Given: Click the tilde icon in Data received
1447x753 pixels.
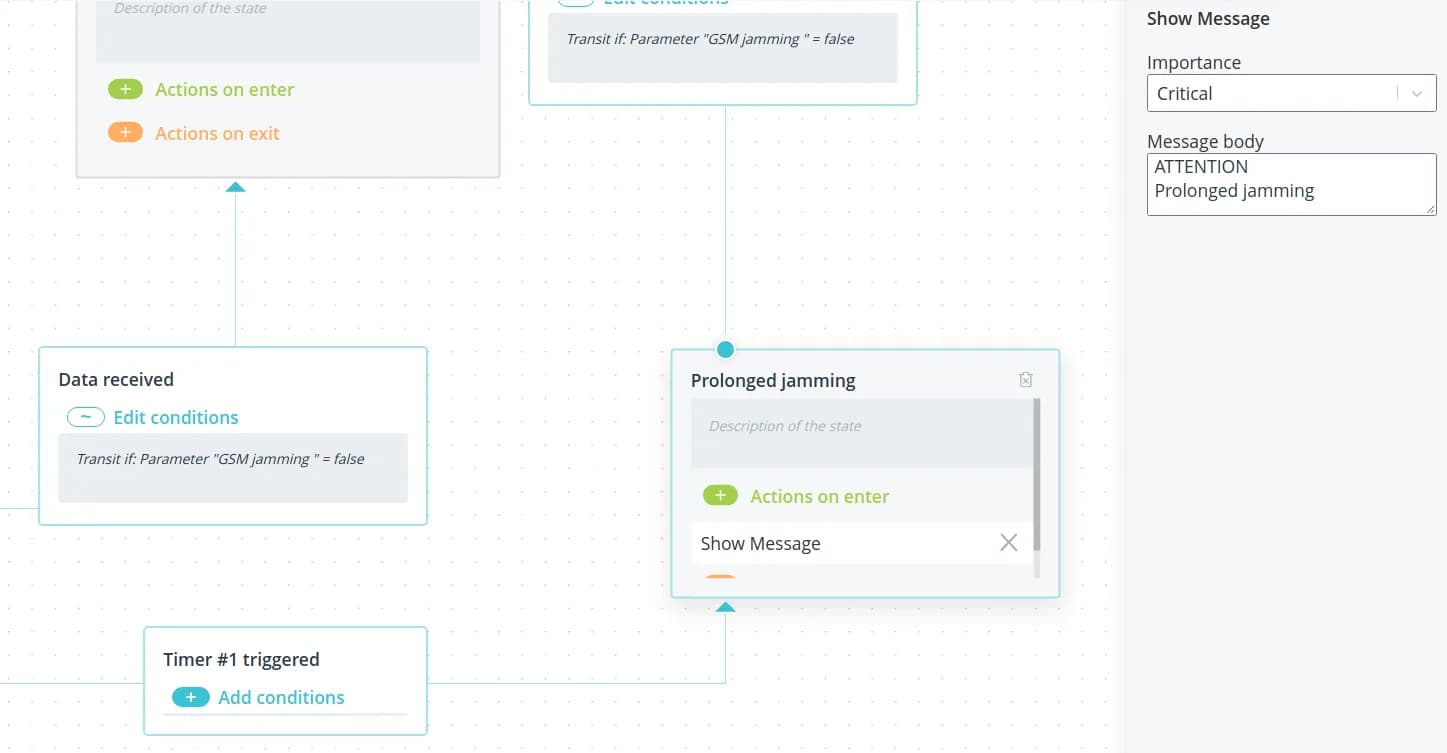Looking at the screenshot, I should pos(86,417).
